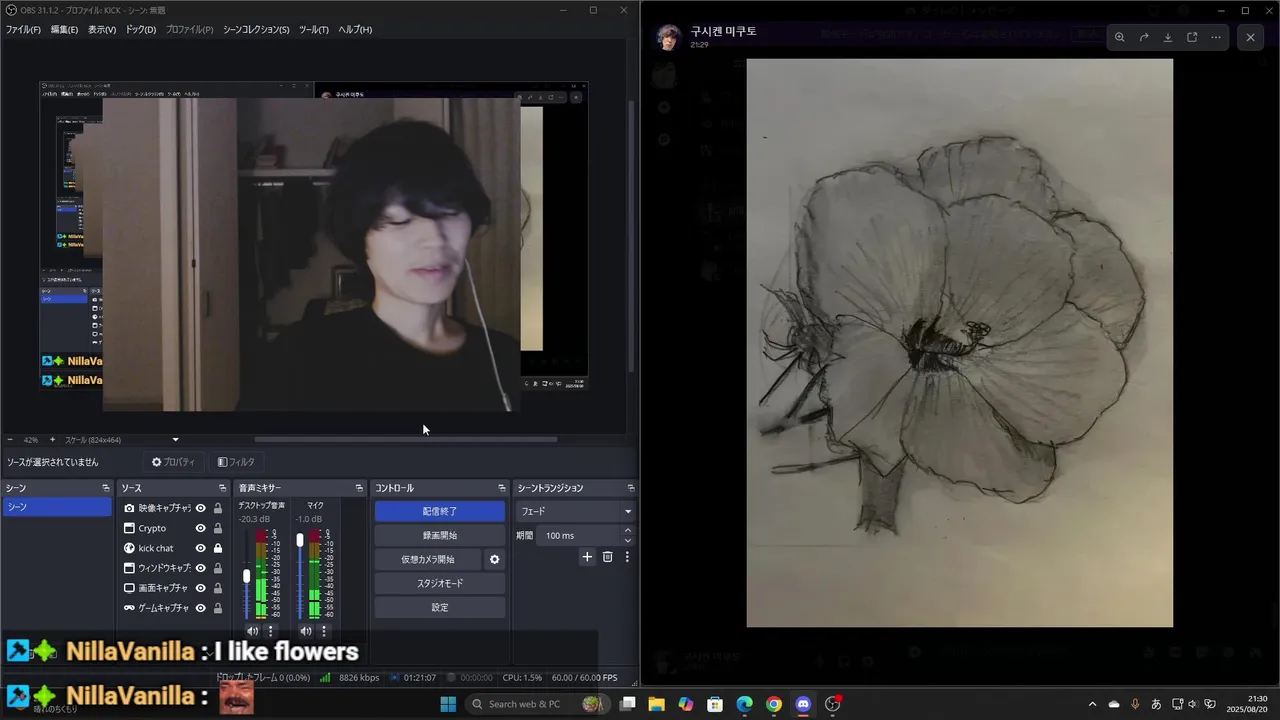Open Discord from the taskbar

click(x=803, y=704)
